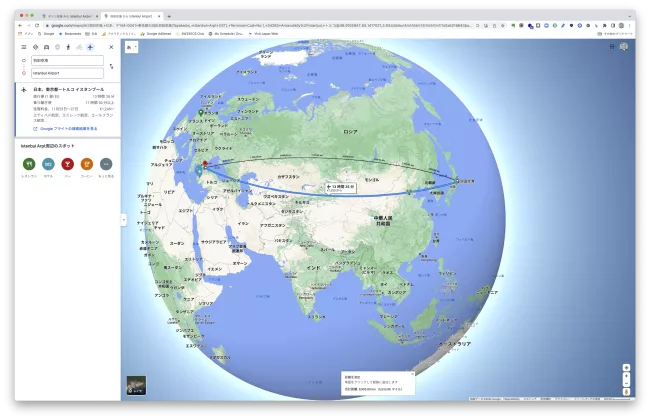Open a new browser tab
Image resolution: width=650 pixels, height=420 pixels.
(168, 16)
